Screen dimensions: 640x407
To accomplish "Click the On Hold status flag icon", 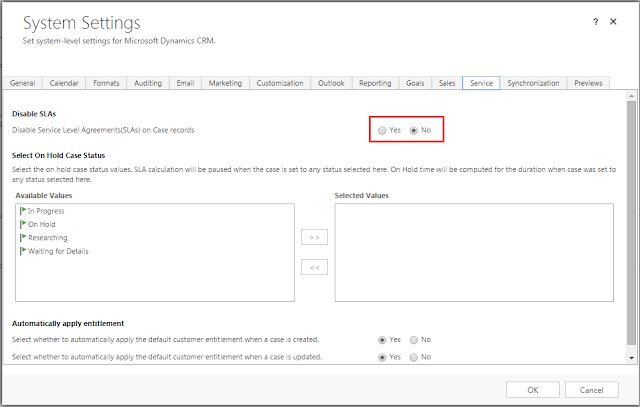I will tap(23, 224).
